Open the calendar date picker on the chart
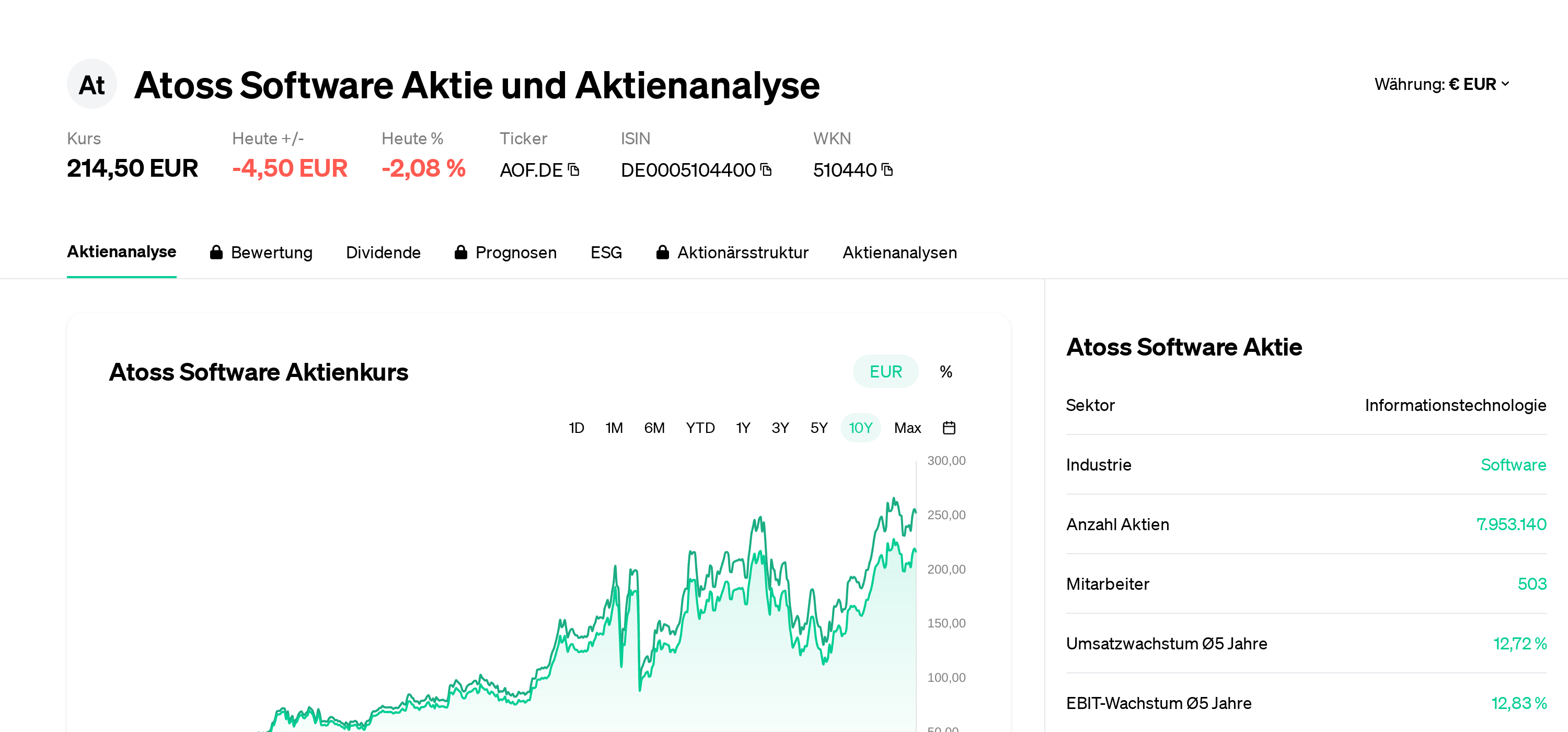Viewport: 1568px width, 732px height. [949, 428]
